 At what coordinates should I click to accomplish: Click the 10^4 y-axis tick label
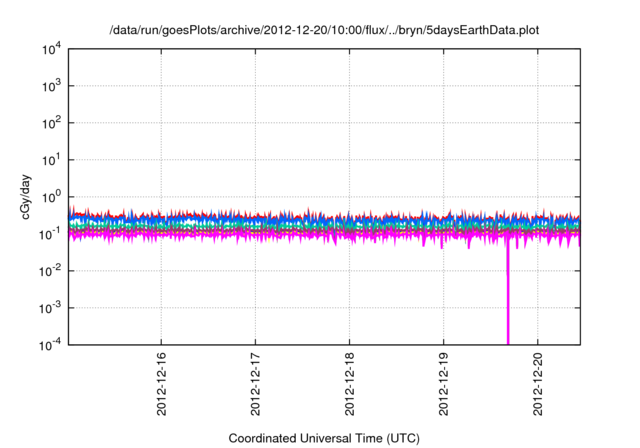click(x=52, y=49)
